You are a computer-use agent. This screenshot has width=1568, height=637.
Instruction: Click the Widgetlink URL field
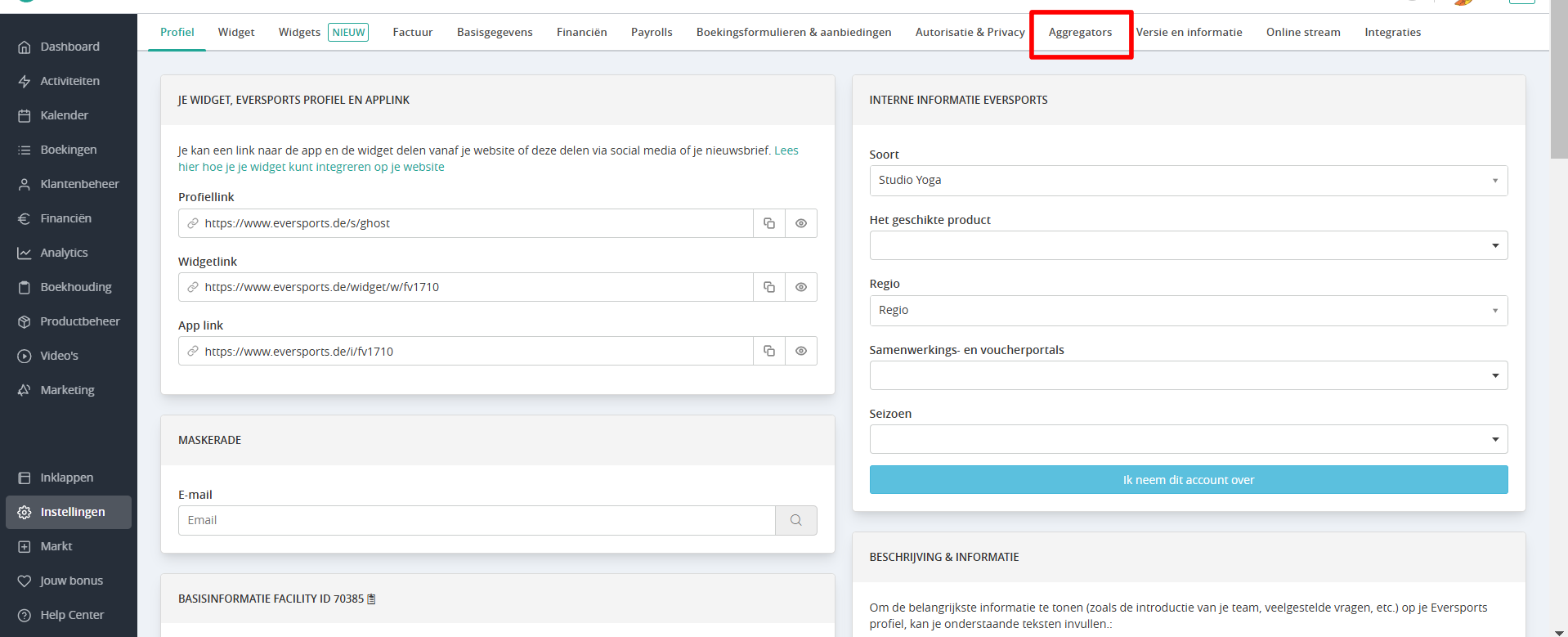466,287
